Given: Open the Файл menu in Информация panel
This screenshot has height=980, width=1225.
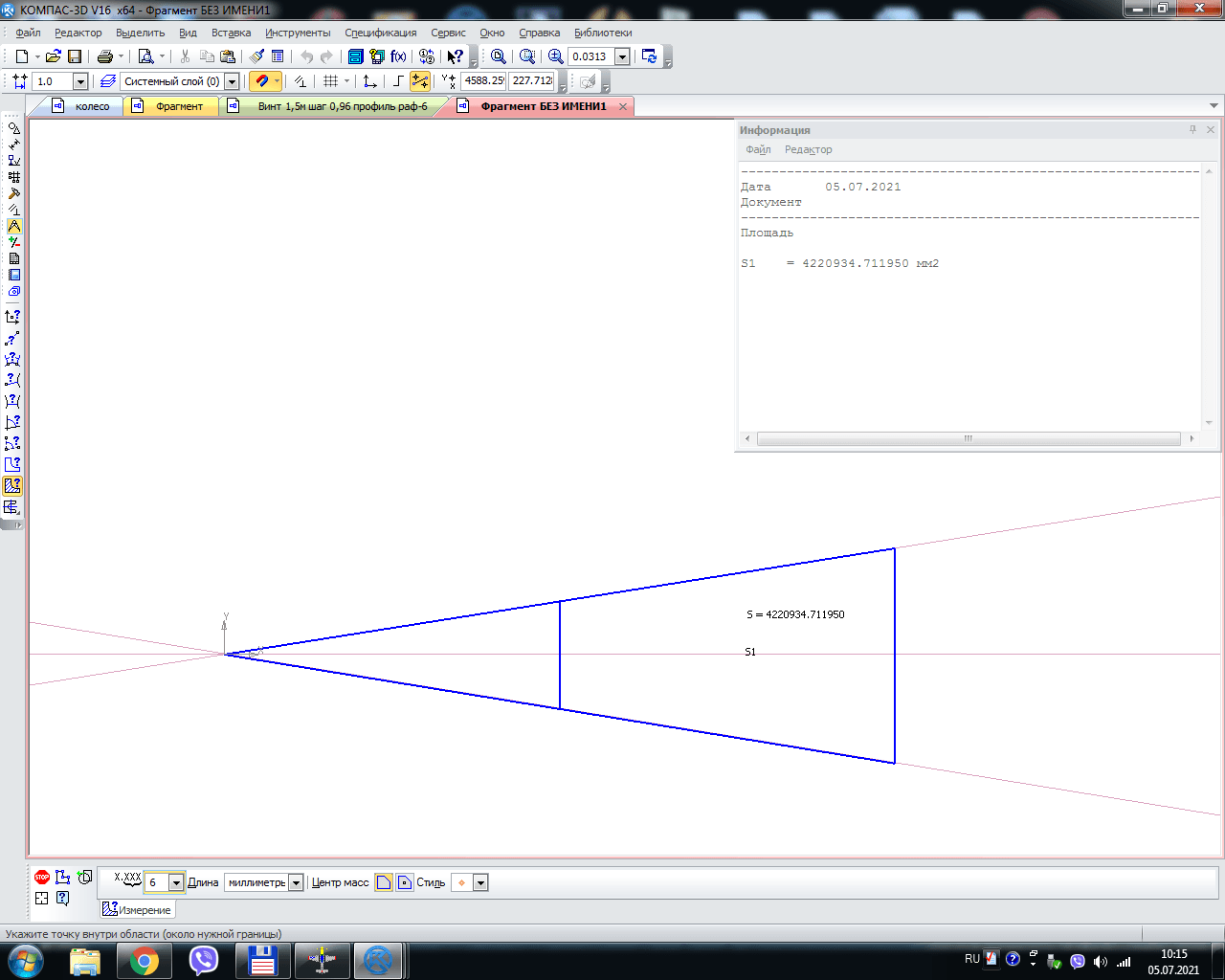Looking at the screenshot, I should pos(758,149).
